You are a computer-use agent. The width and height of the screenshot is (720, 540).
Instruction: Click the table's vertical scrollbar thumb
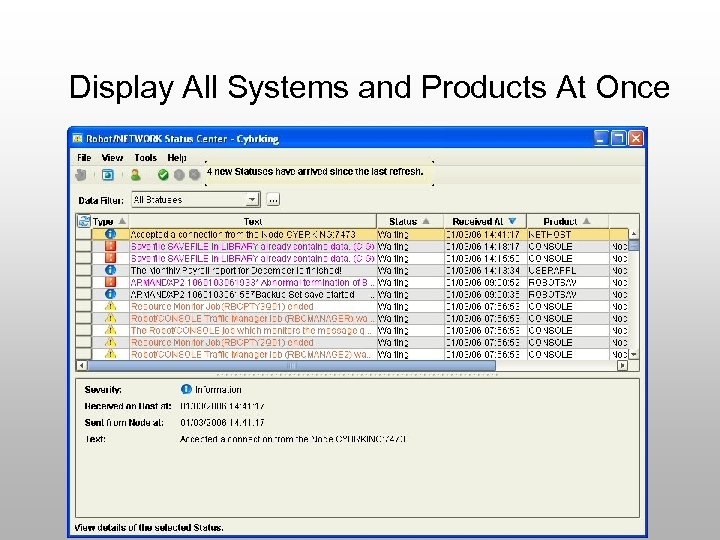coord(634,246)
